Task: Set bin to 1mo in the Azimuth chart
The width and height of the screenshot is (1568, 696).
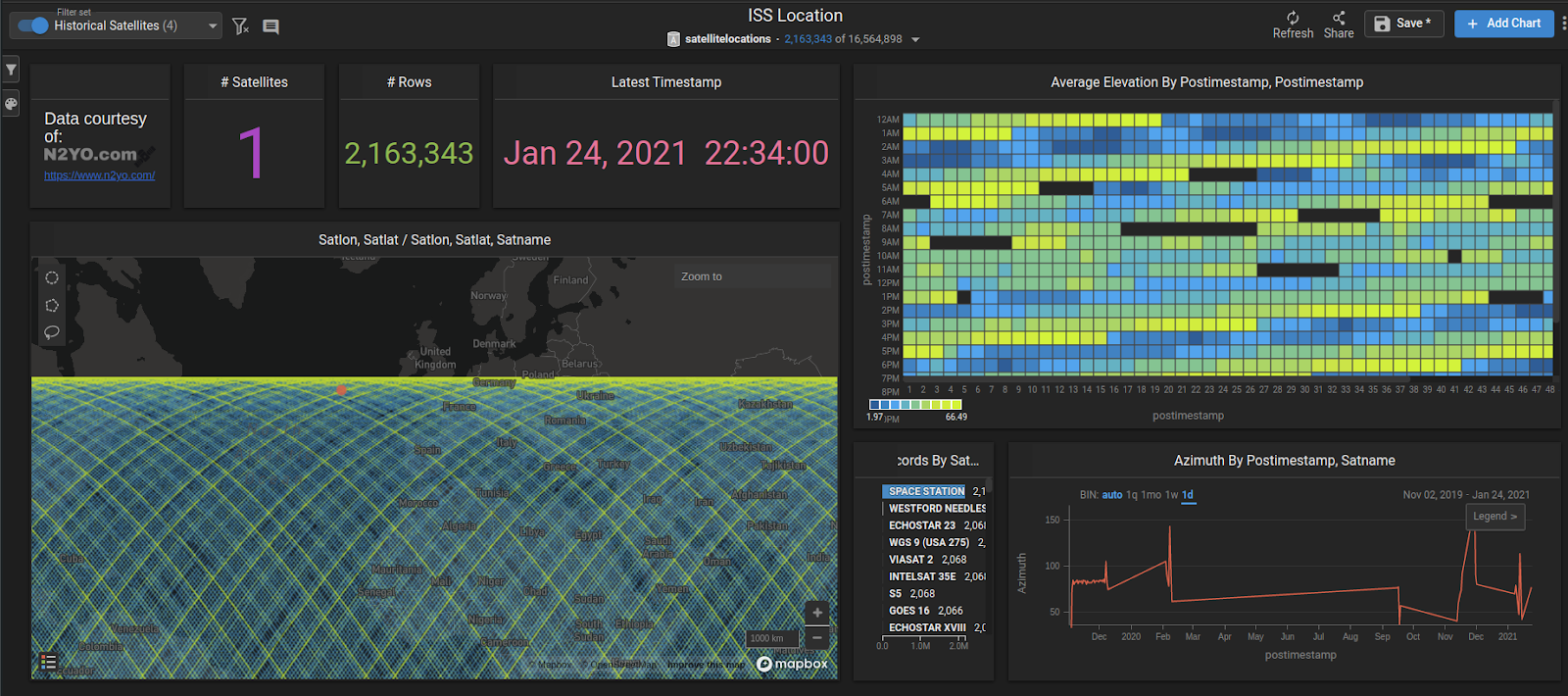Action: coord(1151,495)
